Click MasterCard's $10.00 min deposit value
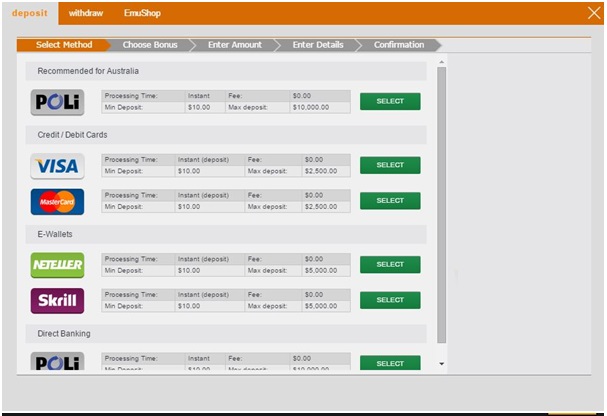Viewport: 607px width, 416px height. click(x=189, y=207)
